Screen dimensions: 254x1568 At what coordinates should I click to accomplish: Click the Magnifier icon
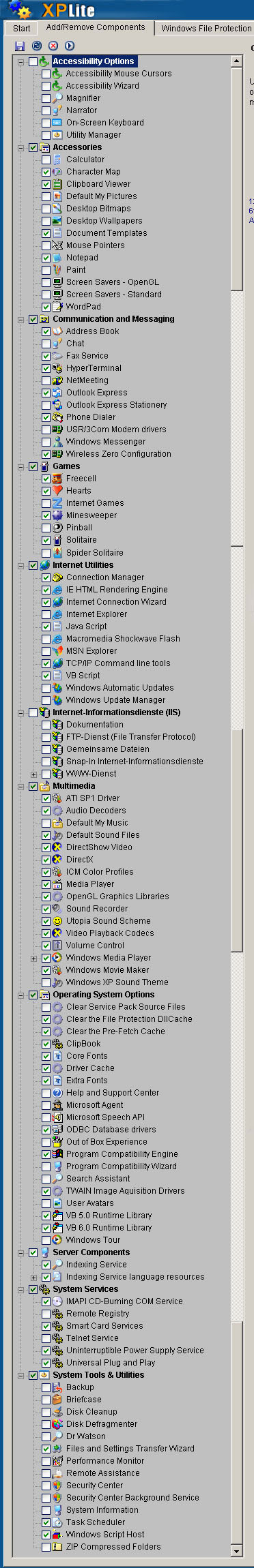[58, 98]
